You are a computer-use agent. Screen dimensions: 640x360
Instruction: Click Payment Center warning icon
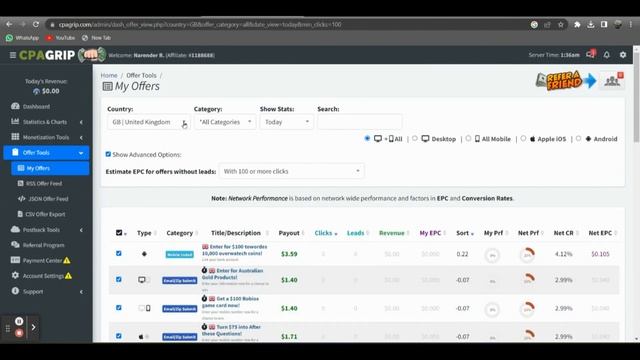[x=67, y=260]
